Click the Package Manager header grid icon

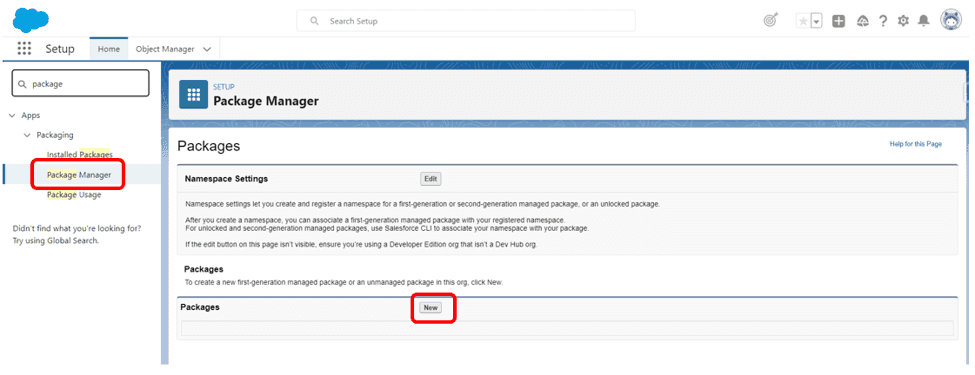(193, 95)
